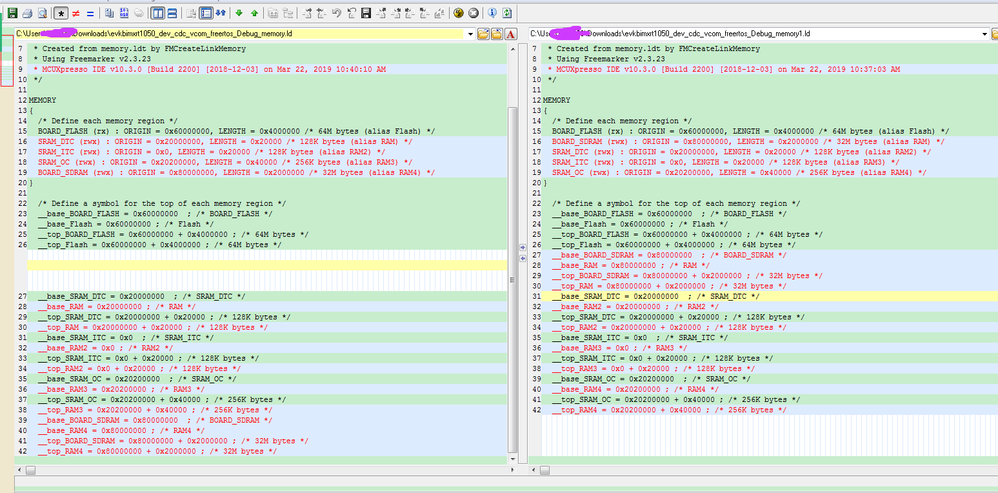Click the copy documents toolbar icon
Screen dimensions: 998x493
[x=109, y=13]
